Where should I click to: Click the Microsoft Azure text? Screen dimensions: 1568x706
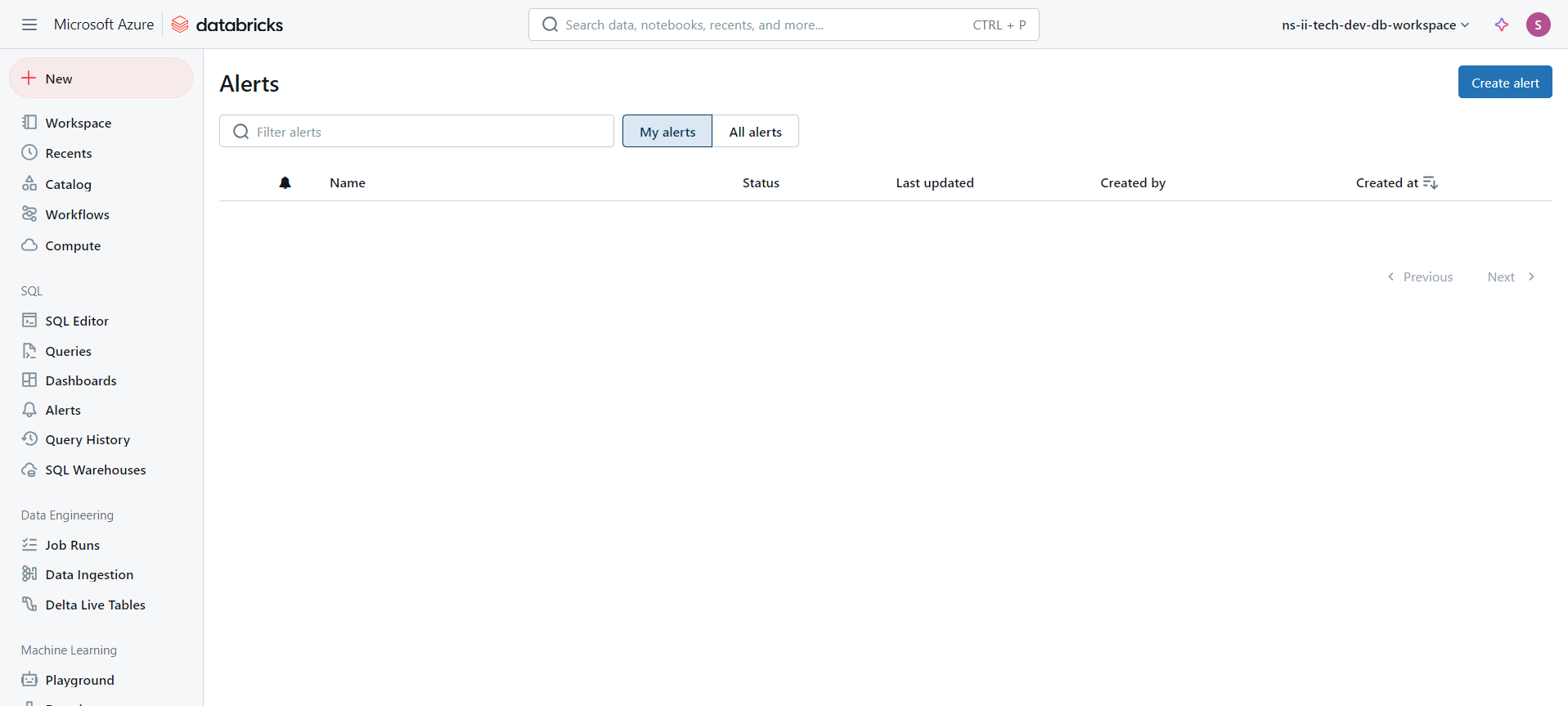coord(104,25)
